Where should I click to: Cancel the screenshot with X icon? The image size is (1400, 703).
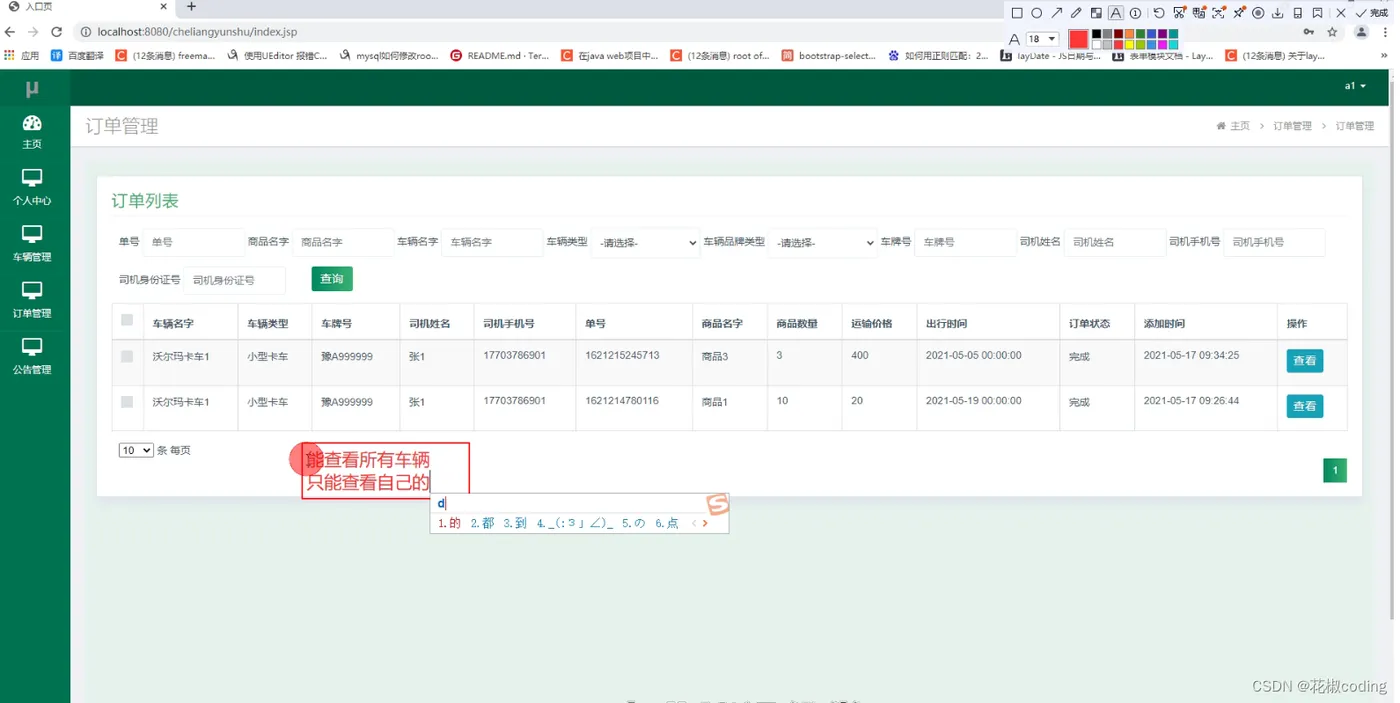tap(1341, 13)
